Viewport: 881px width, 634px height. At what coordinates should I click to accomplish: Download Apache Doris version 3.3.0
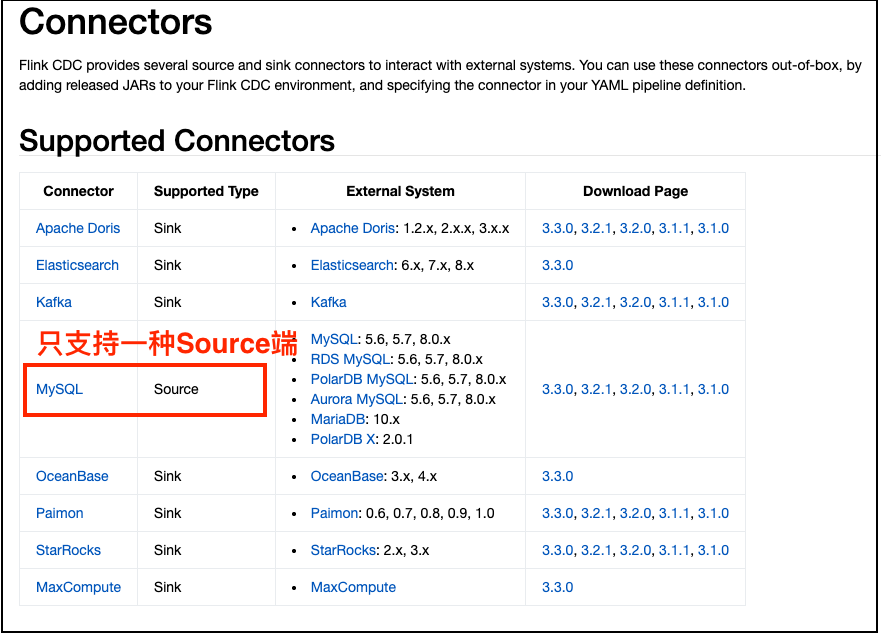(x=557, y=228)
